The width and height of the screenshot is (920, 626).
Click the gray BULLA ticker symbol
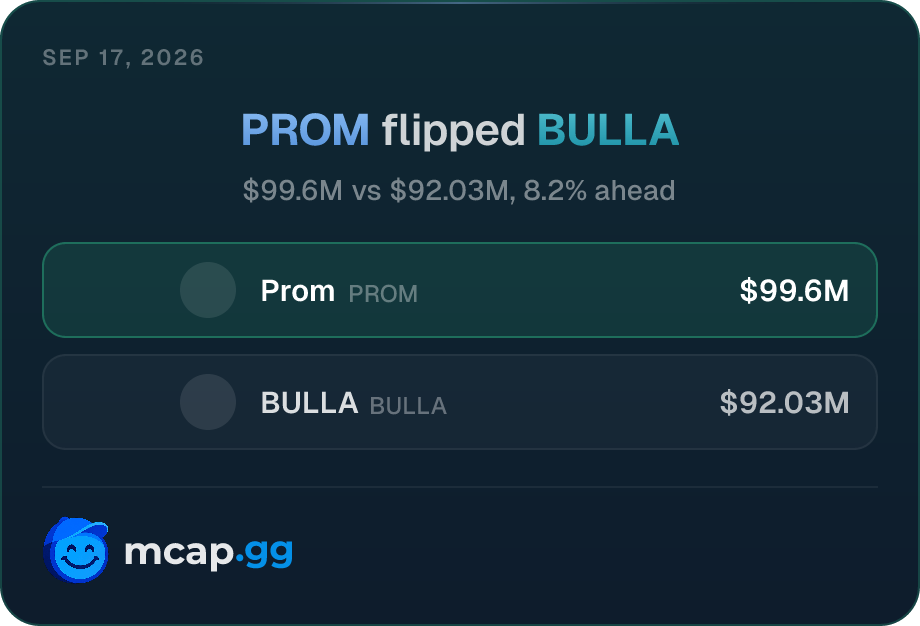(408, 405)
